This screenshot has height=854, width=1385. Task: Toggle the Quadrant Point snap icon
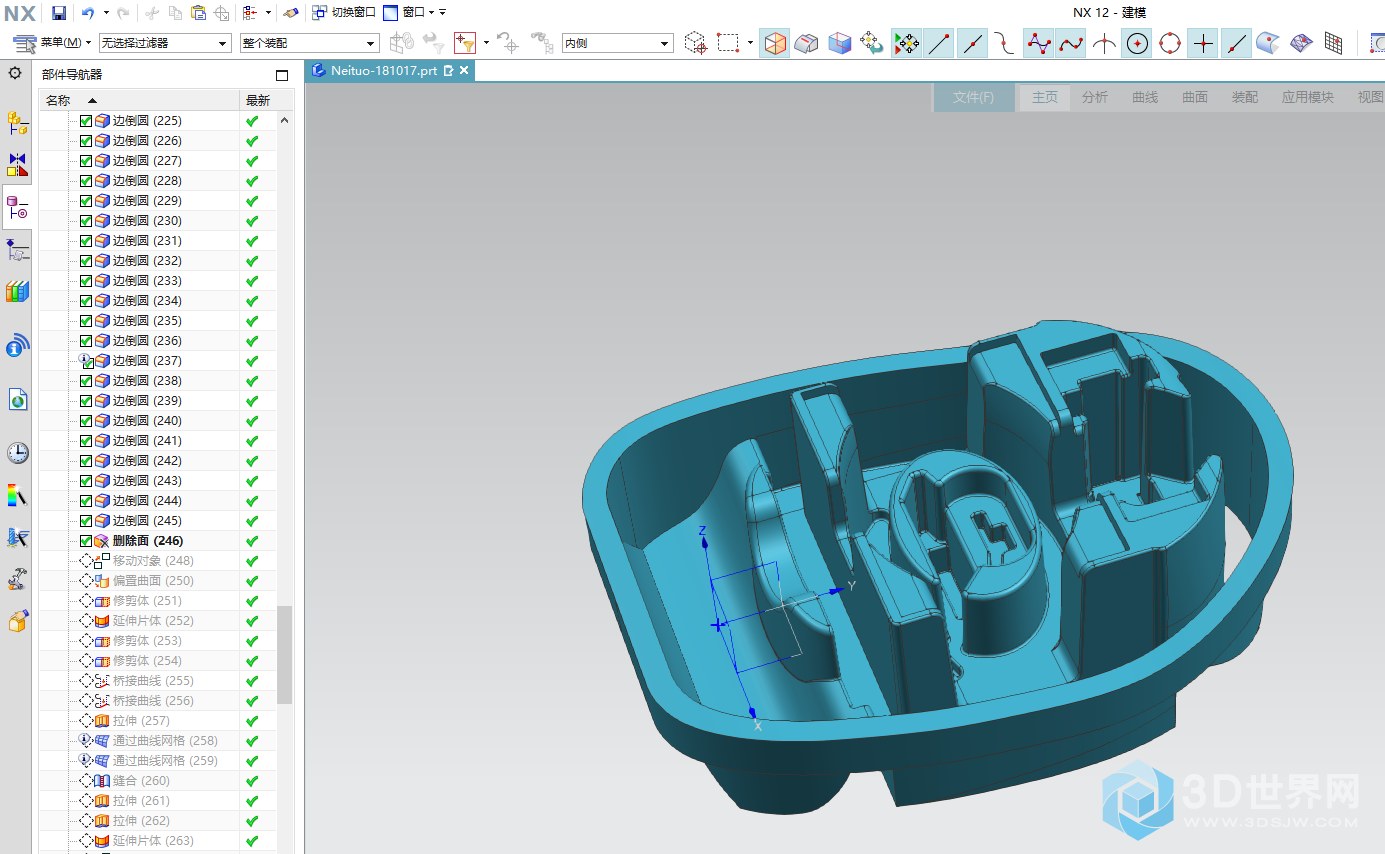point(1170,43)
